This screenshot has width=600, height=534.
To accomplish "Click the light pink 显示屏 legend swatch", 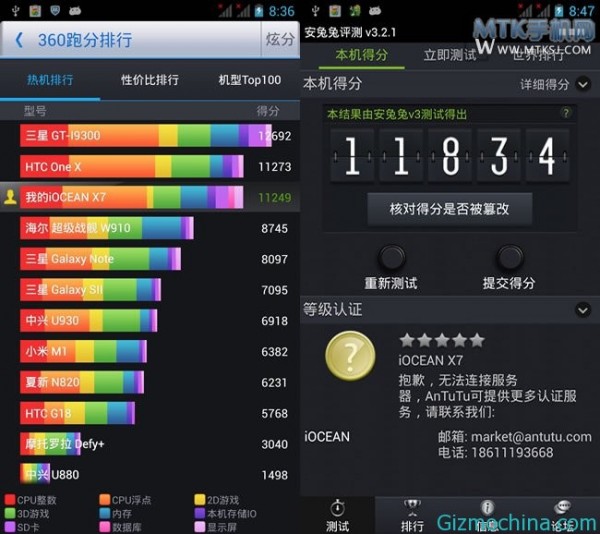I will (200, 527).
